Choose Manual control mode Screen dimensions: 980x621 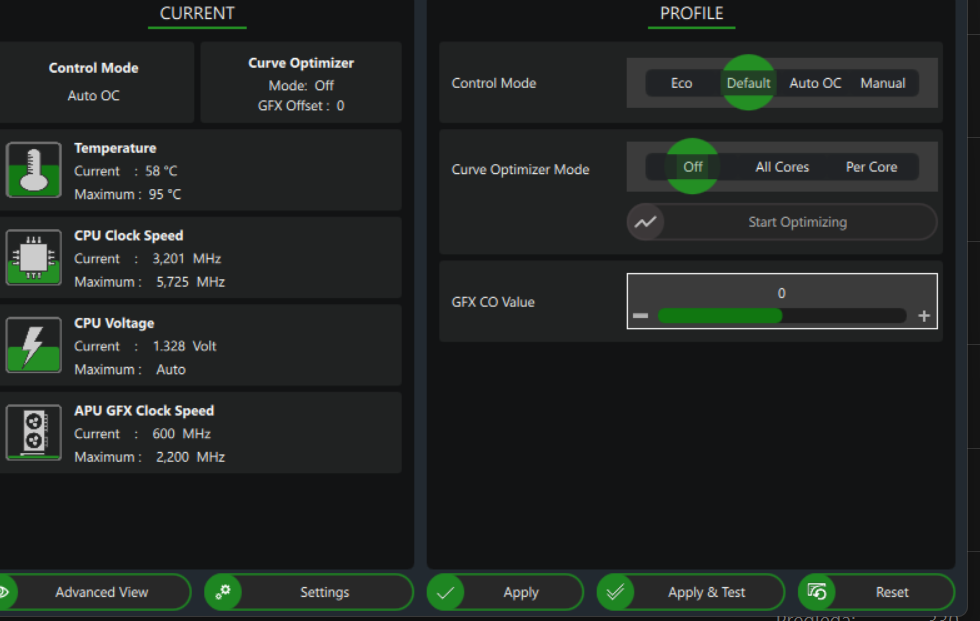coord(883,83)
